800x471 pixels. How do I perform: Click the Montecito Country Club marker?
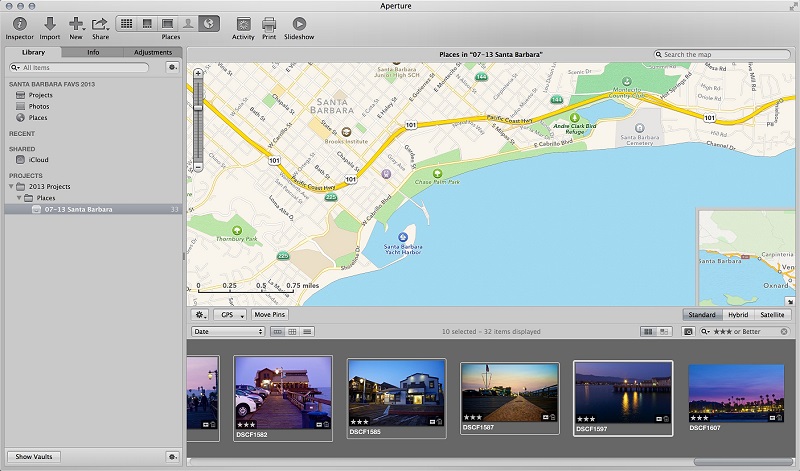coord(627,82)
